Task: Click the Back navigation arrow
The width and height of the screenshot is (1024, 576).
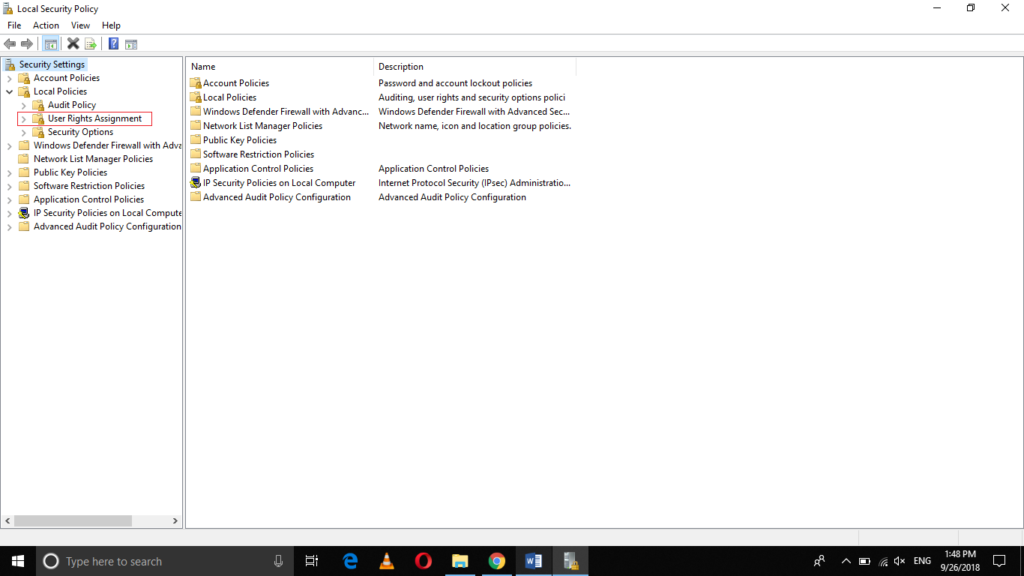Action: coord(9,43)
